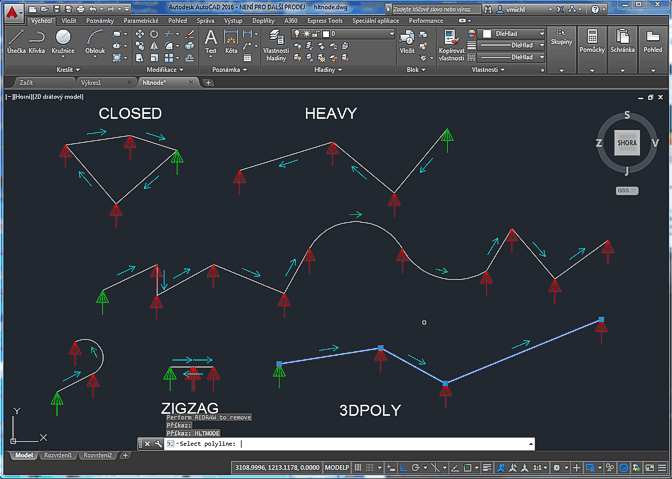672x479 pixels.
Task: Click into the Select polyline command line
Action: click(x=349, y=444)
